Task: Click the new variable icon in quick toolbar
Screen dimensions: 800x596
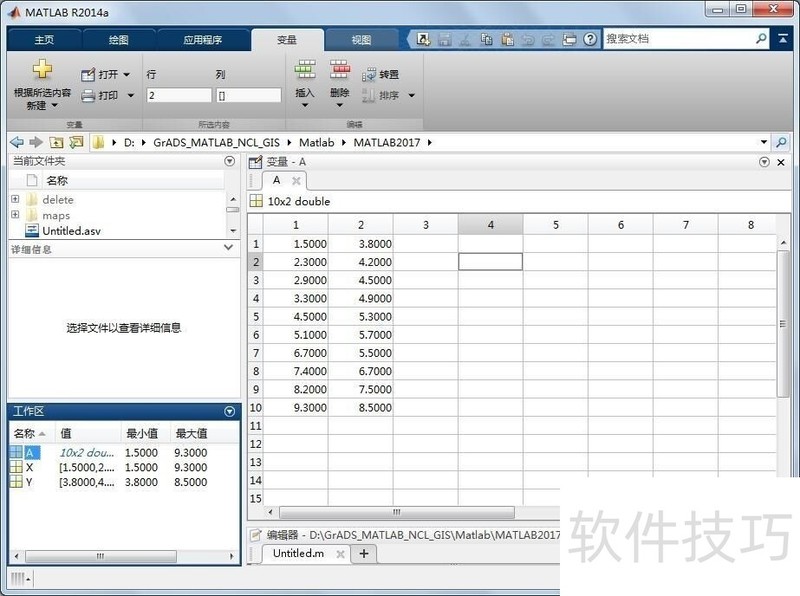Action: [x=423, y=39]
